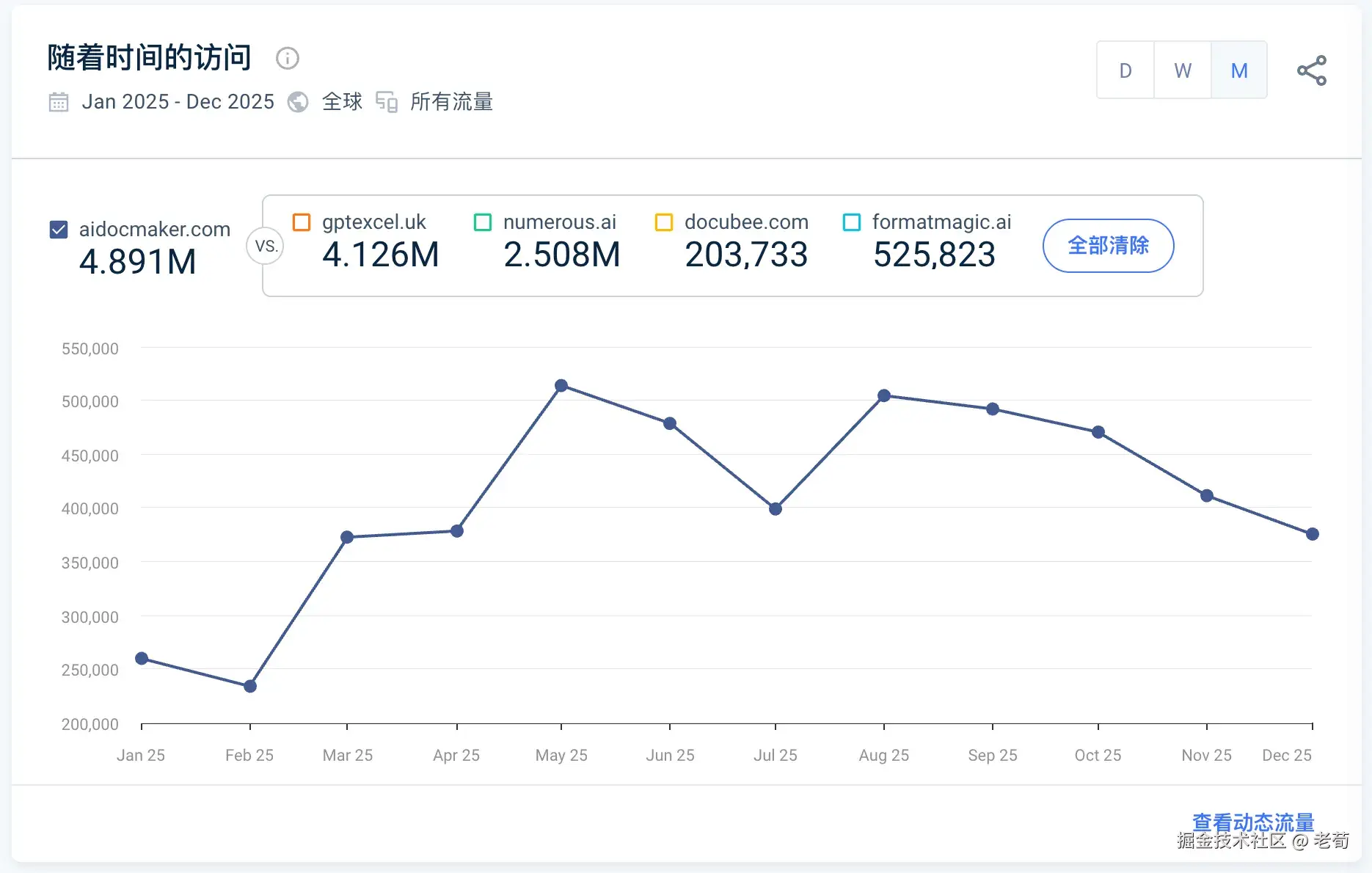Switch to the D daily view
1372x873 pixels.
tap(1125, 70)
